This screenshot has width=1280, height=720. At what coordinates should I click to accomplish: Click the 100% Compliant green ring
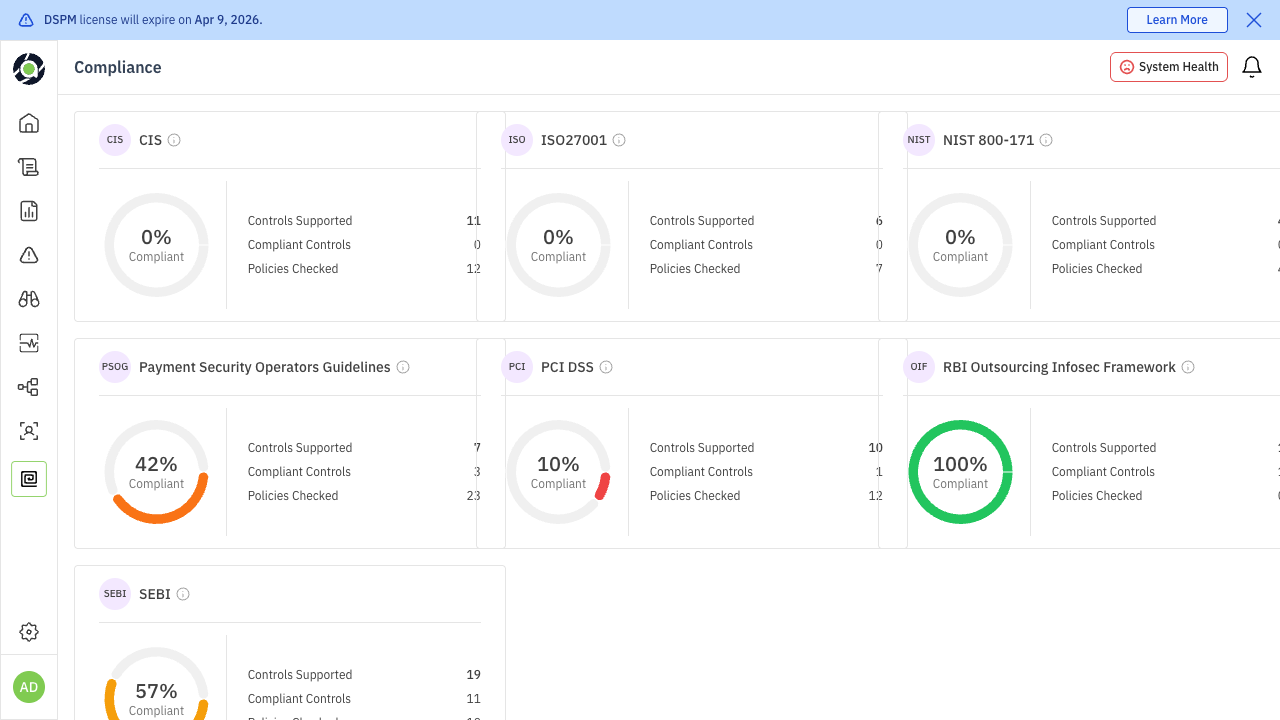pyautogui.click(x=960, y=472)
